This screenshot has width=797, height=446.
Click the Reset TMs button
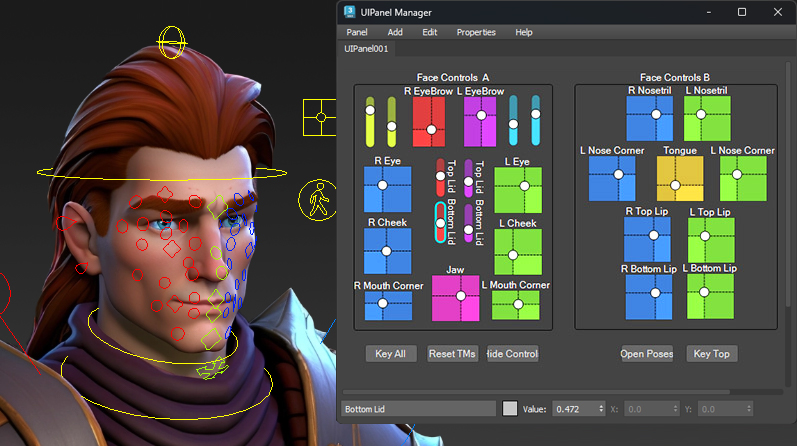click(451, 353)
